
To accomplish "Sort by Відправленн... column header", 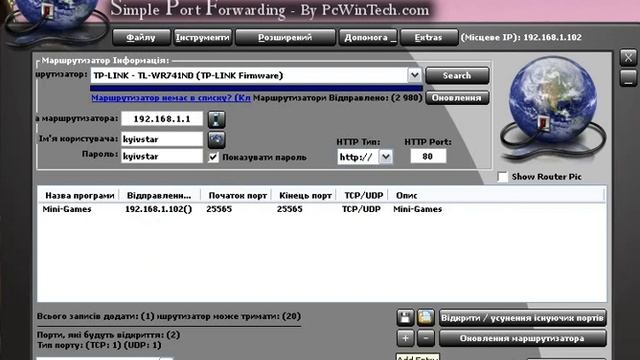I will pyautogui.click(x=160, y=196).
